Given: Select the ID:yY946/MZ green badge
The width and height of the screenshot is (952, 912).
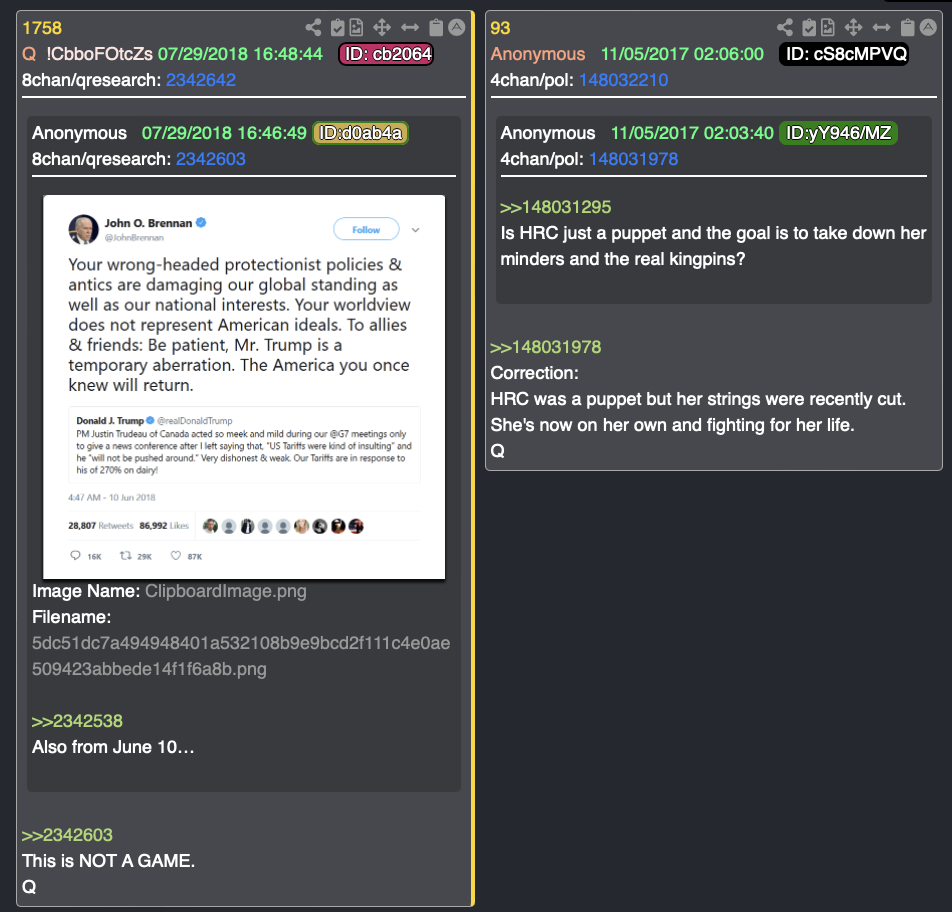Looking at the screenshot, I should pyautogui.click(x=838, y=133).
